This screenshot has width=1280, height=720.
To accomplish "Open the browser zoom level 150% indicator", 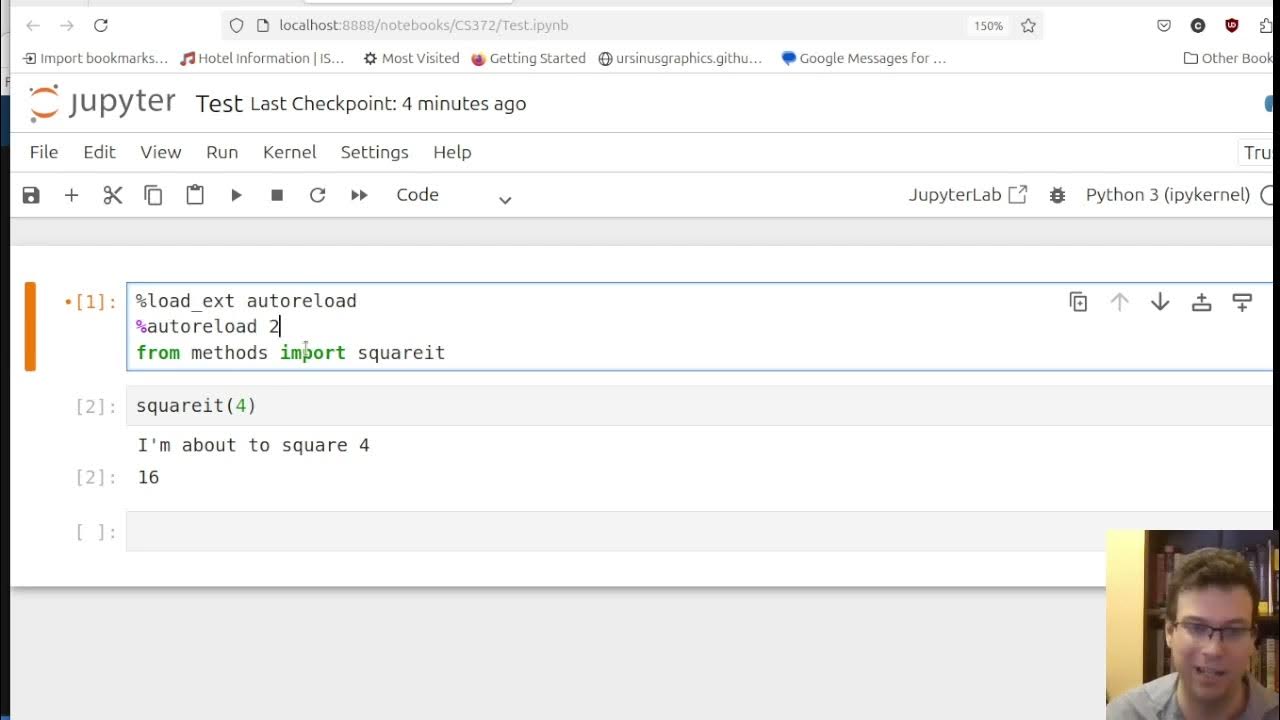I will [988, 25].
